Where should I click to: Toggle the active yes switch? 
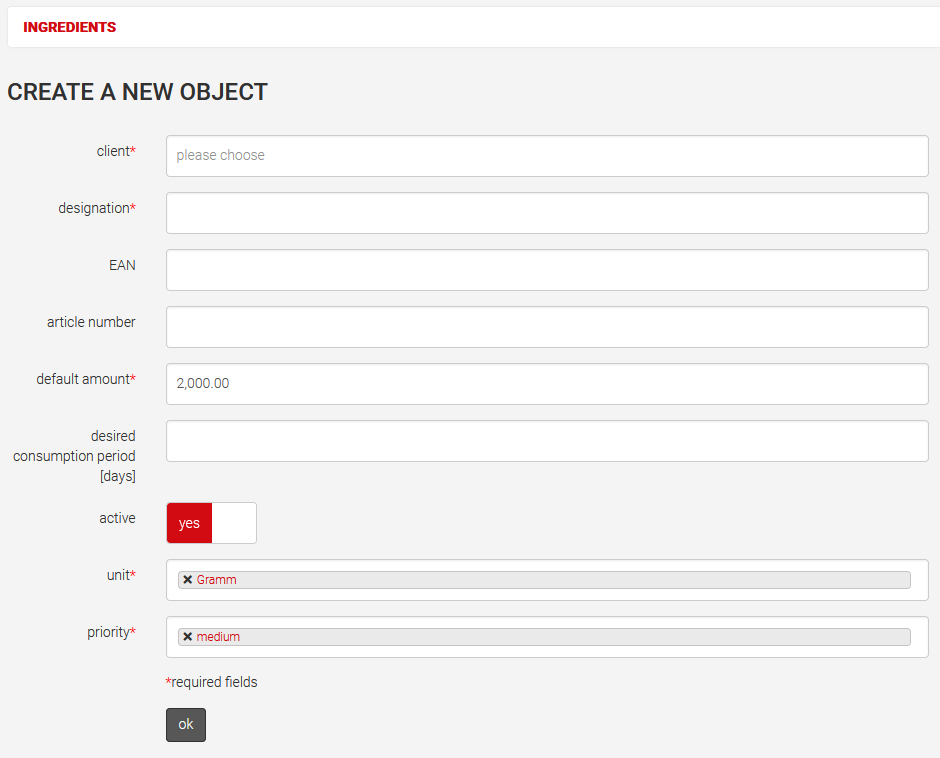pyautogui.click(x=211, y=523)
